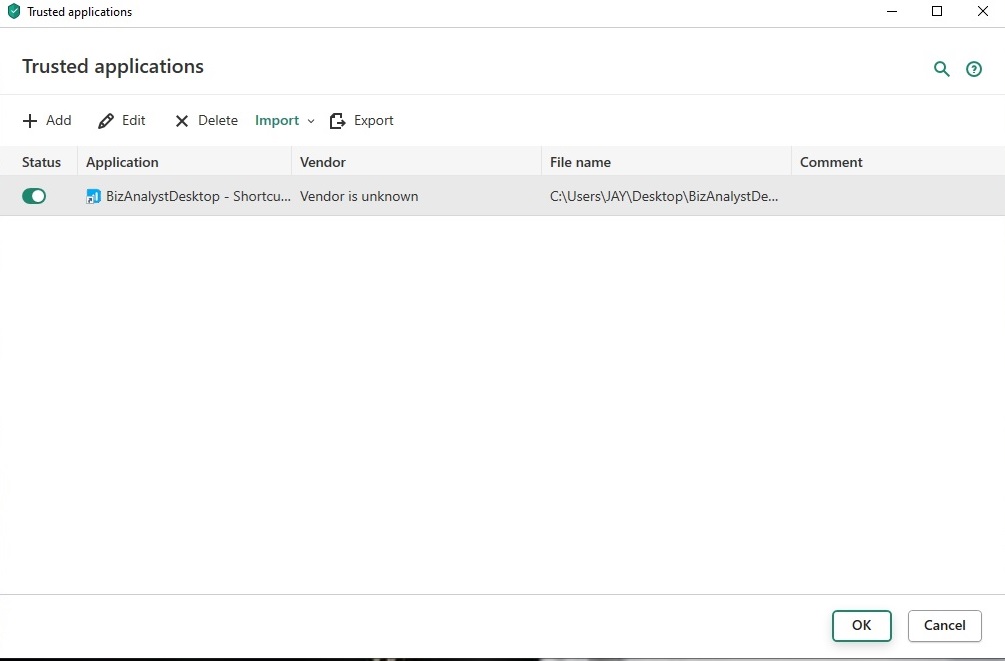Viewport: 1005px width, 661px height.
Task: Click the C:\Users\JAY\Desktop file path cell
Action: tap(664, 196)
